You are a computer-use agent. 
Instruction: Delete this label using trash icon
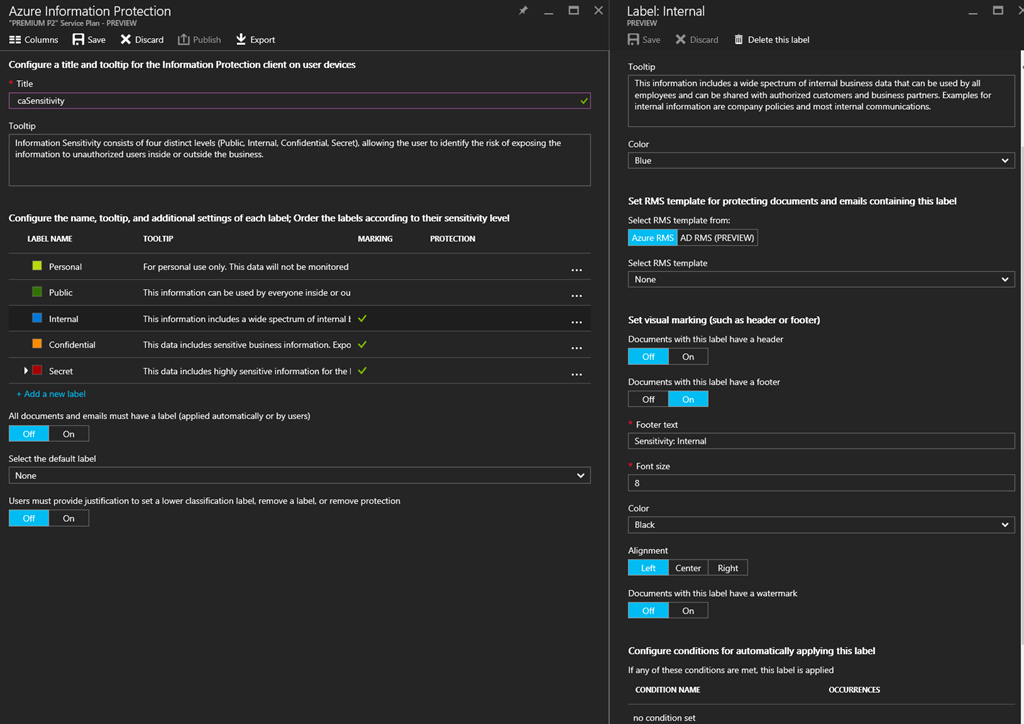(739, 40)
